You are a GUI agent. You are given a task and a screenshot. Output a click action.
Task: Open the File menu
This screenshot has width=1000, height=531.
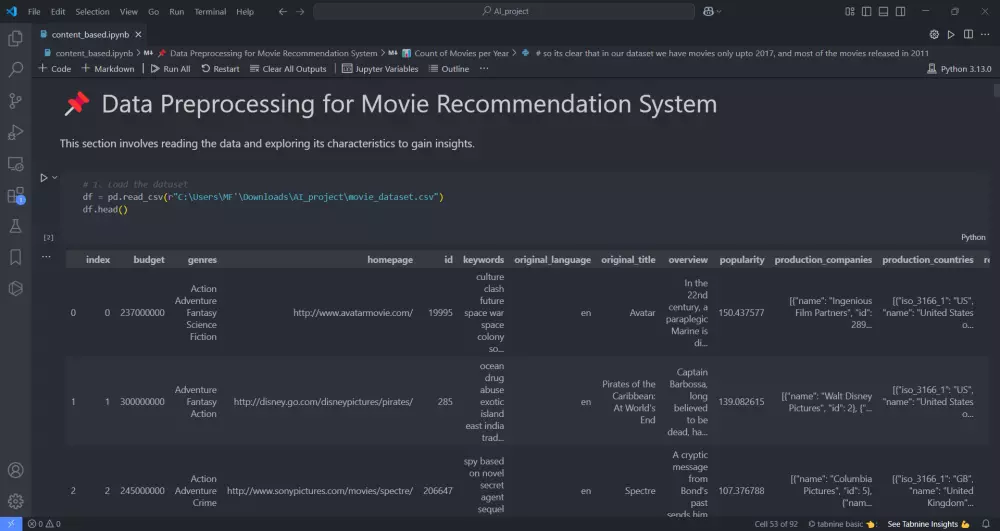[34, 11]
